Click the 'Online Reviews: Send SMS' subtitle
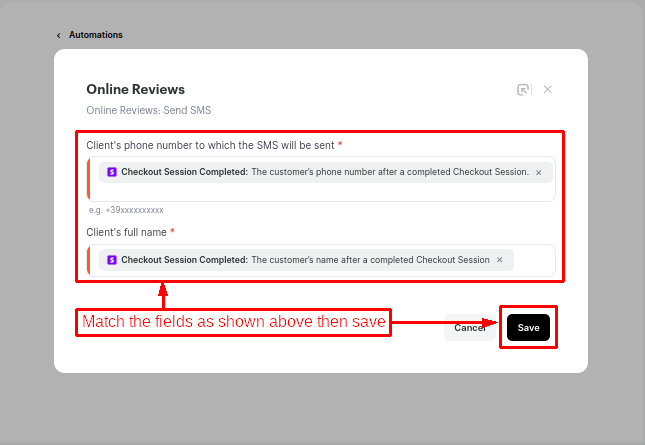The image size is (645, 445). pos(148,110)
